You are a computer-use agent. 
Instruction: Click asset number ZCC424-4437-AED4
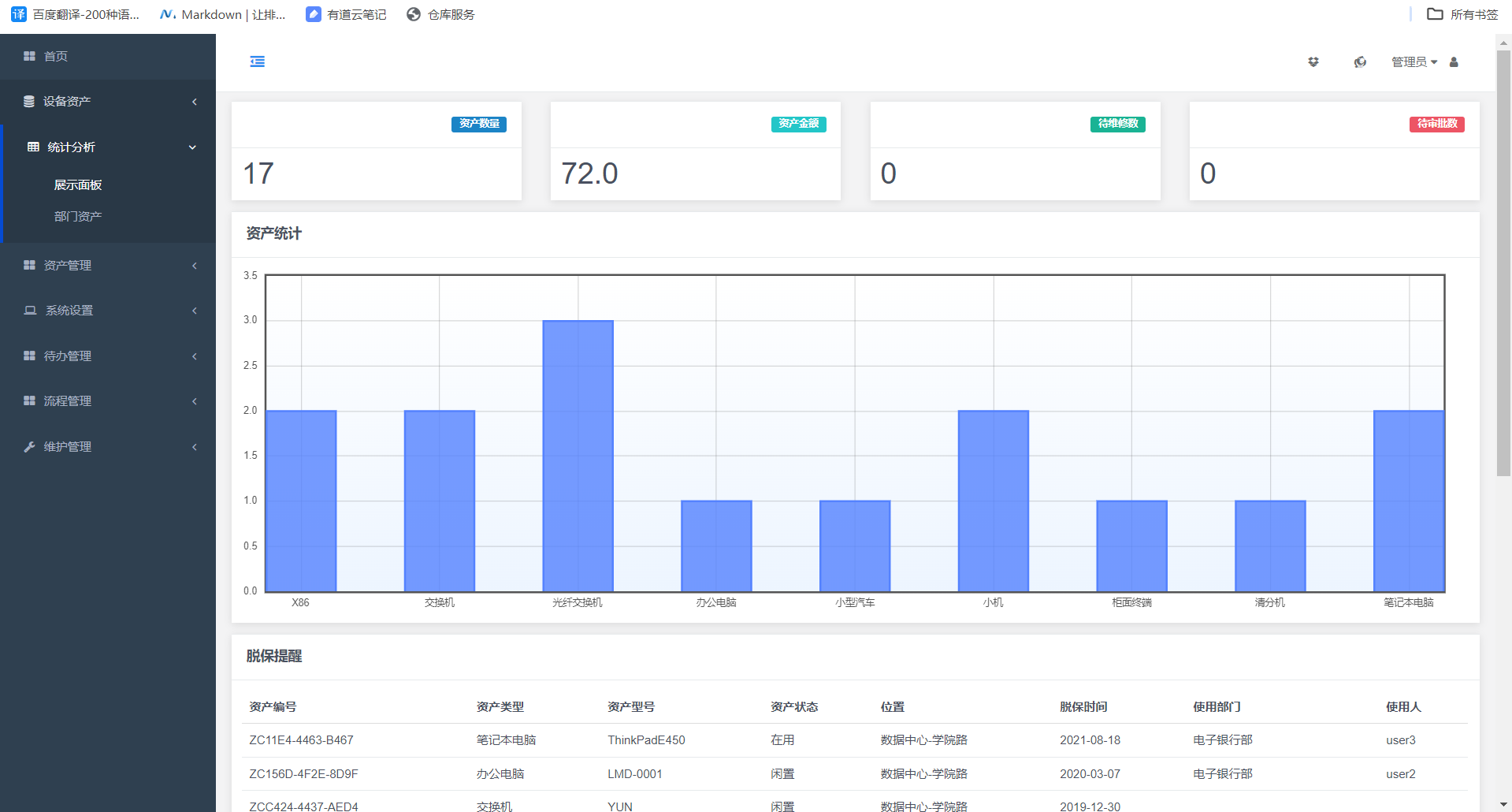tap(303, 806)
